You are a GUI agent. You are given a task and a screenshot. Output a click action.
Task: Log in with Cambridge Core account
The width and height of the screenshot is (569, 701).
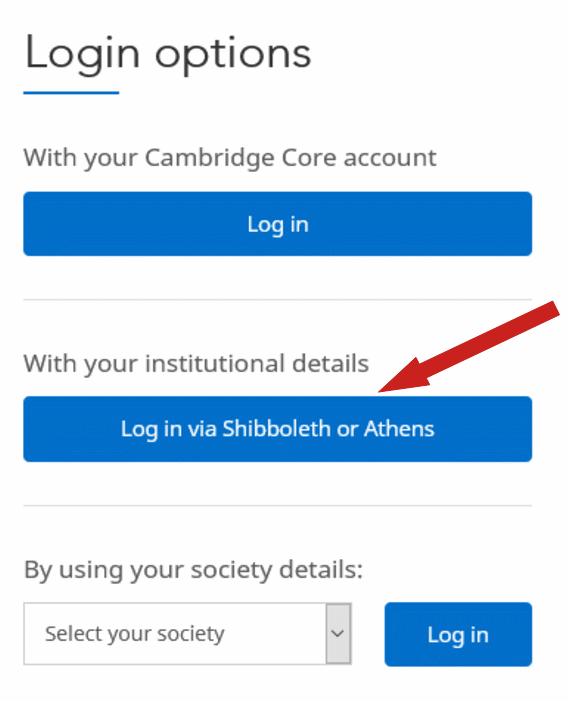tap(278, 224)
